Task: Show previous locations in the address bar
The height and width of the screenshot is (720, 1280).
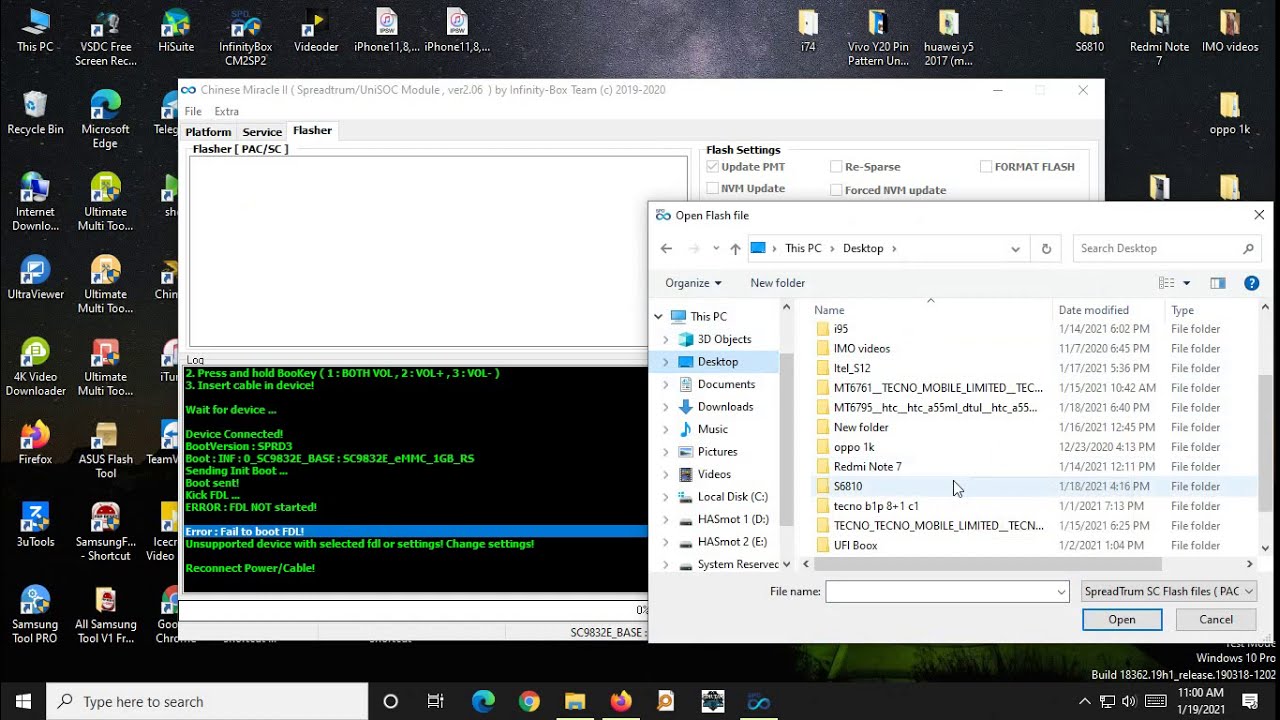Action: tap(1015, 249)
